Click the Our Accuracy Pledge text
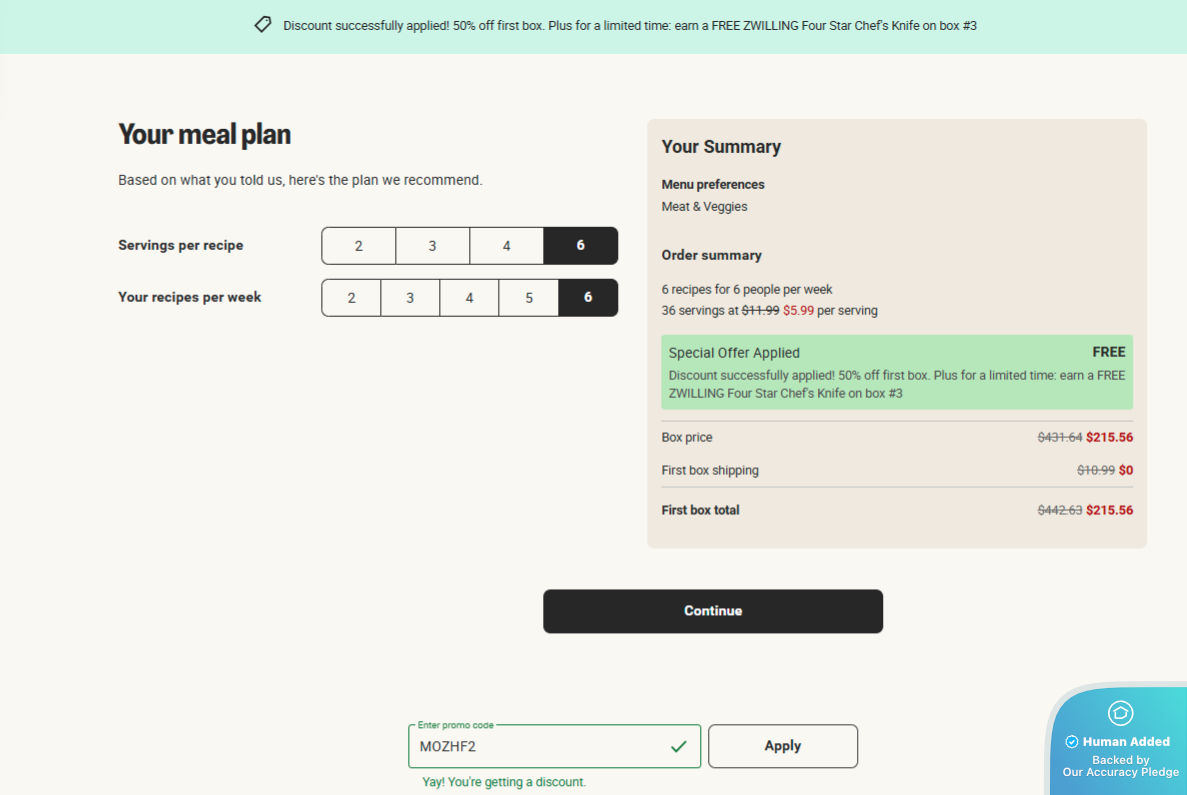The height and width of the screenshot is (795, 1187). 1120,772
